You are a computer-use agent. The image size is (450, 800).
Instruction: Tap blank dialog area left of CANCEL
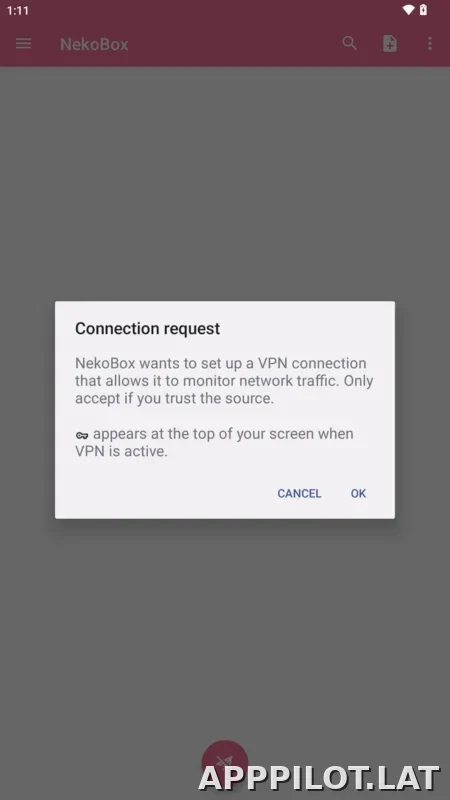pyautogui.click(x=168, y=493)
